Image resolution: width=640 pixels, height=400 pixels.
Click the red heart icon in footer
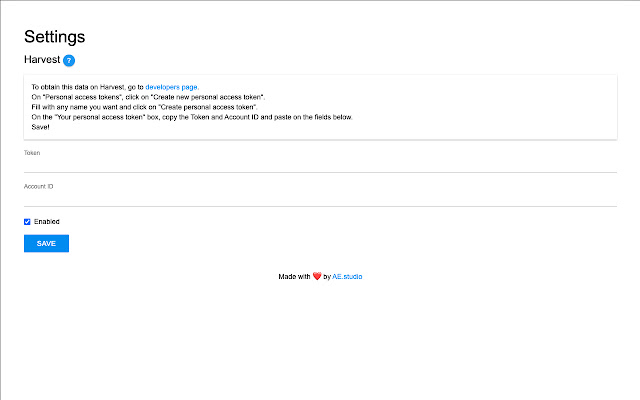tap(317, 276)
